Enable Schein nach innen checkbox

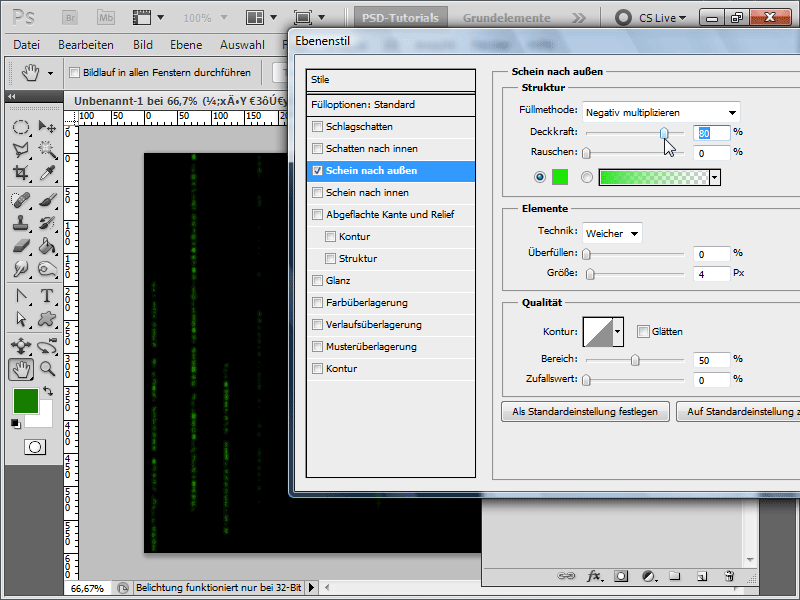coord(317,192)
